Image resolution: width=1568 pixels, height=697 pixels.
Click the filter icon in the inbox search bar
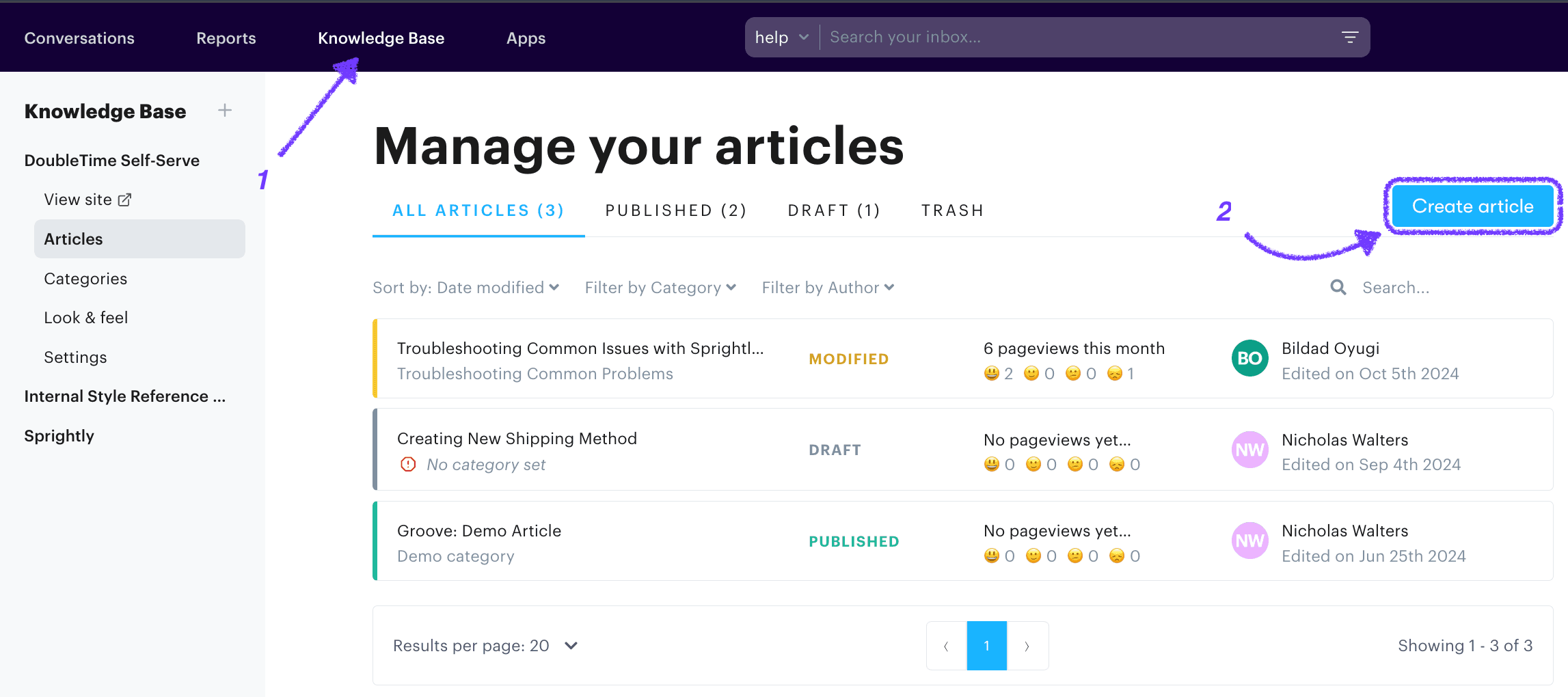[x=1350, y=37]
